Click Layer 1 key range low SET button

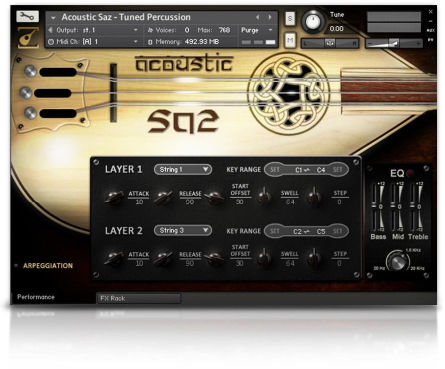pos(274,170)
